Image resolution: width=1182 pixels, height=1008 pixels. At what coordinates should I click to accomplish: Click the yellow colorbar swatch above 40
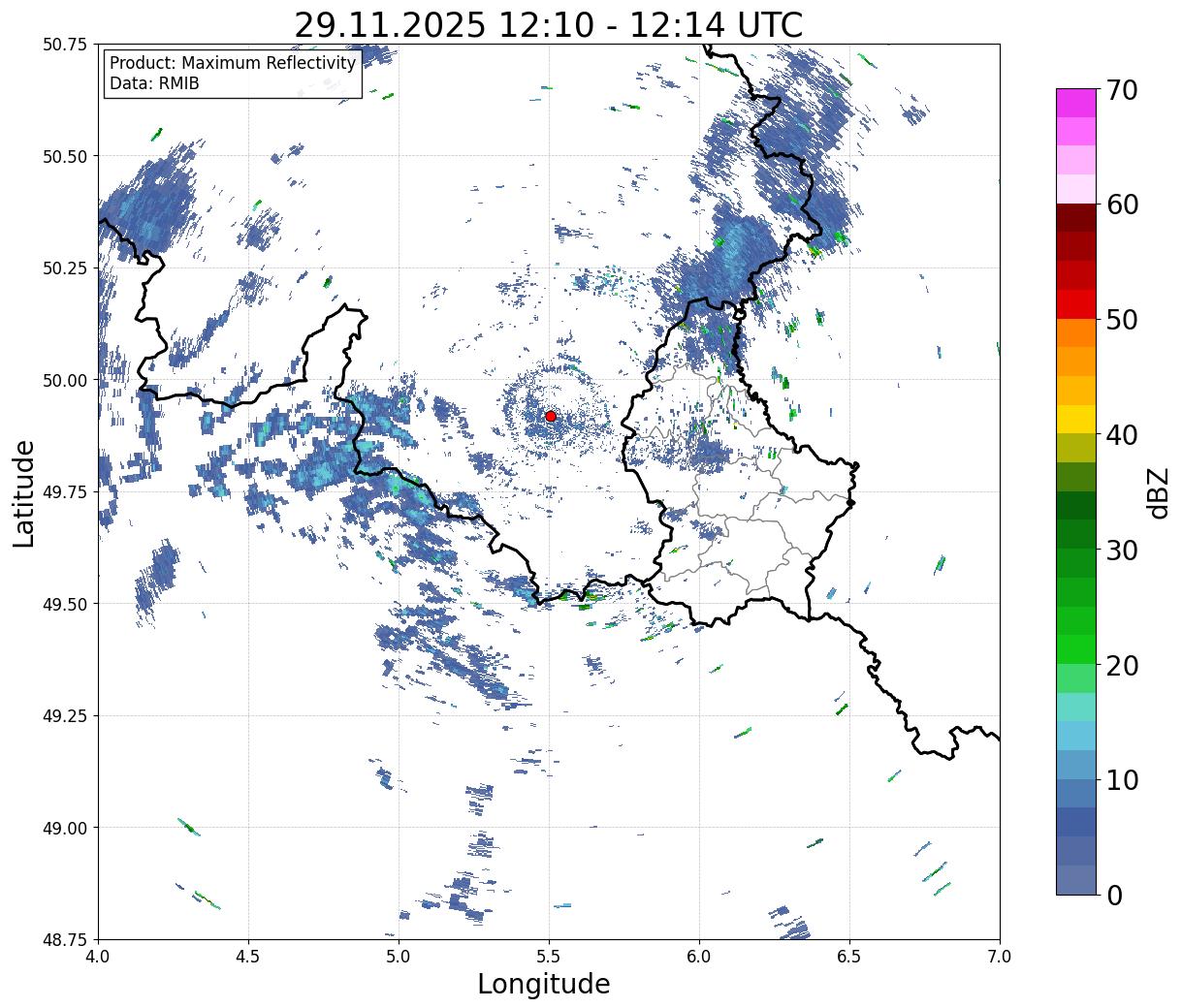coord(1076,419)
